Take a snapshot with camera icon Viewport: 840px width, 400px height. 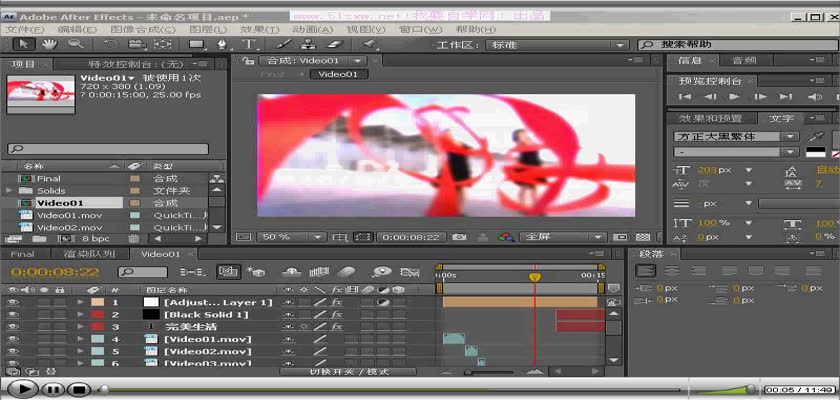point(459,237)
